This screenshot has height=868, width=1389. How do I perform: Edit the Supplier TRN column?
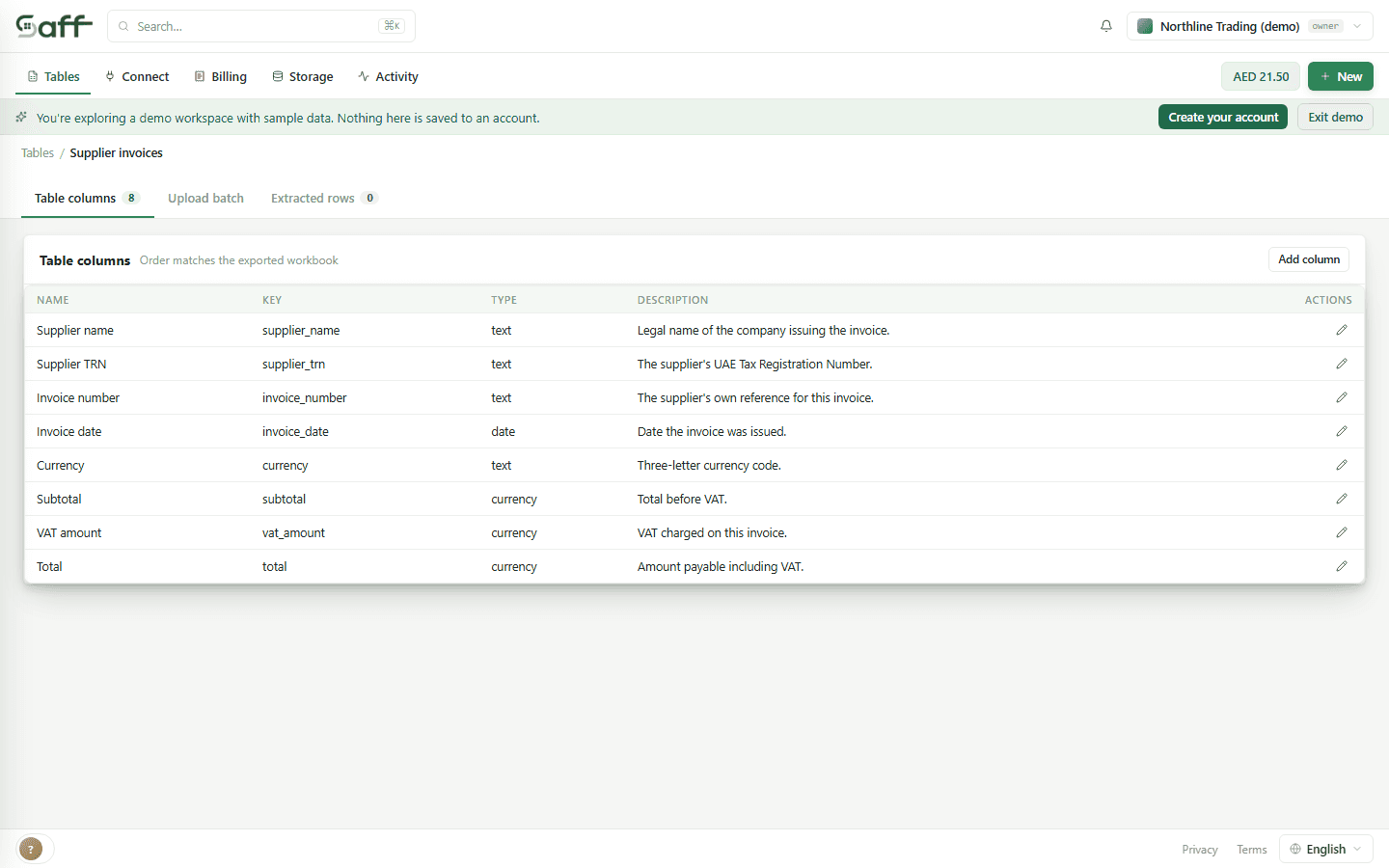[1341, 364]
